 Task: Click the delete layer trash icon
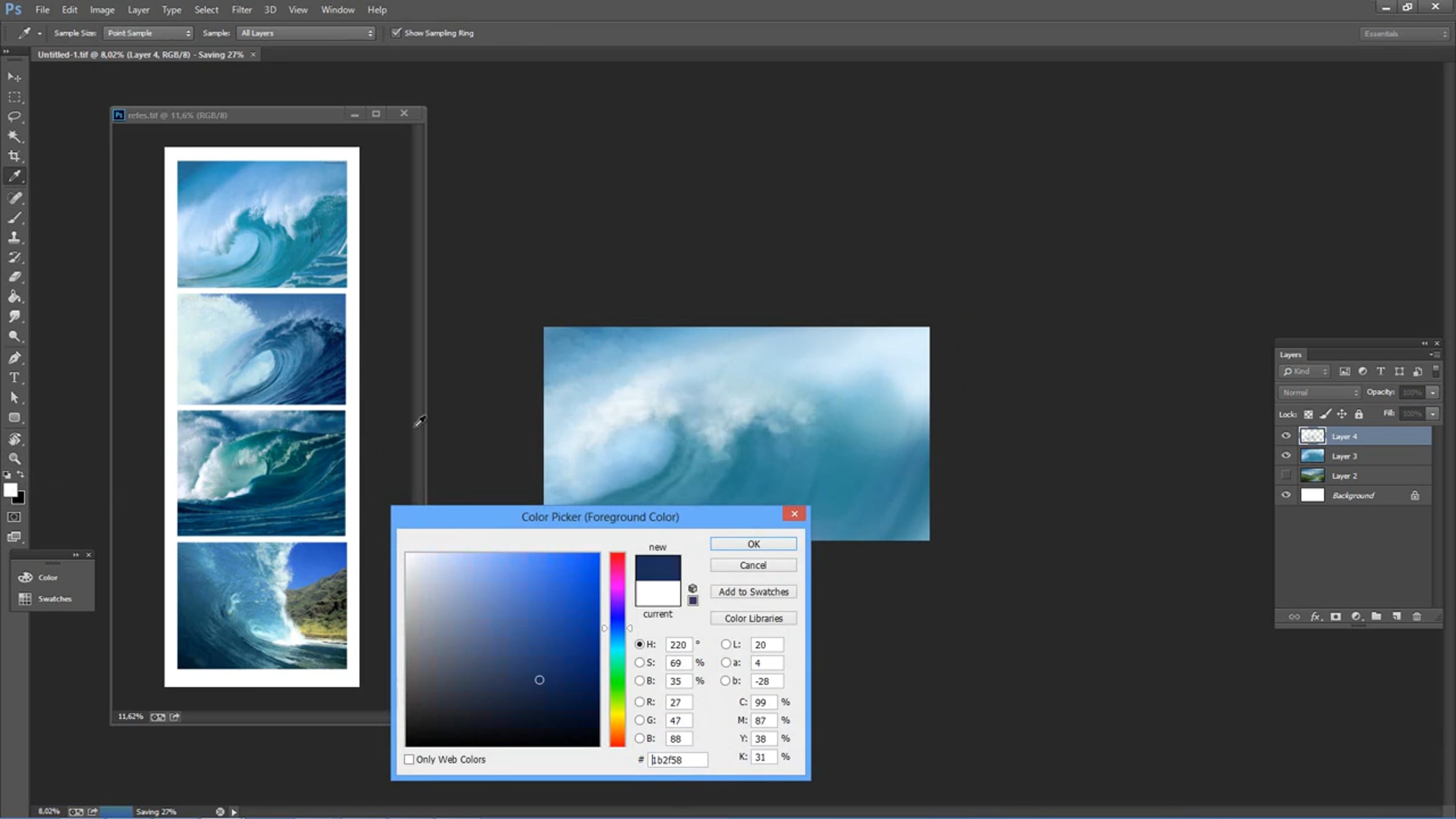coord(1417,616)
